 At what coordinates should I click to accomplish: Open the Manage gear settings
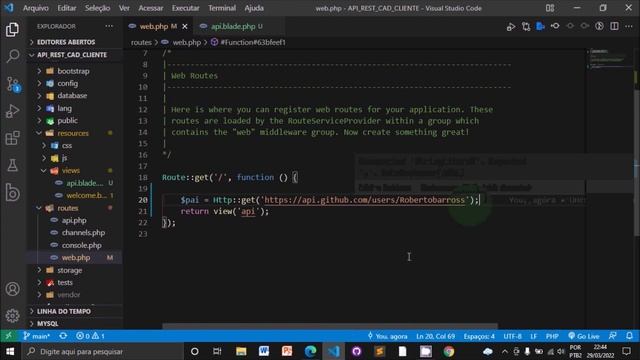(12, 316)
